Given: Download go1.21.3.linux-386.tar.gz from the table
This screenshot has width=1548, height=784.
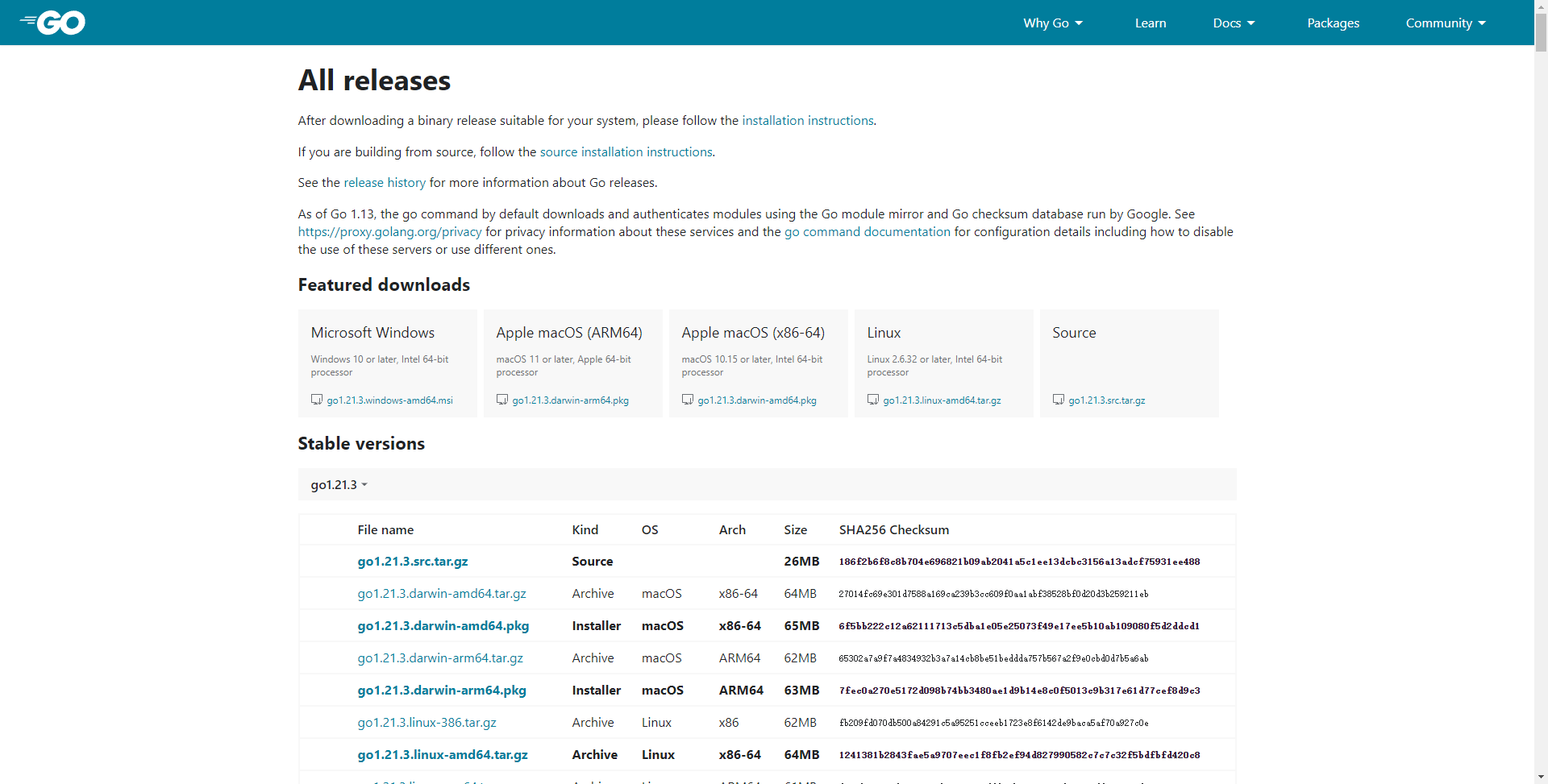Looking at the screenshot, I should (x=427, y=723).
